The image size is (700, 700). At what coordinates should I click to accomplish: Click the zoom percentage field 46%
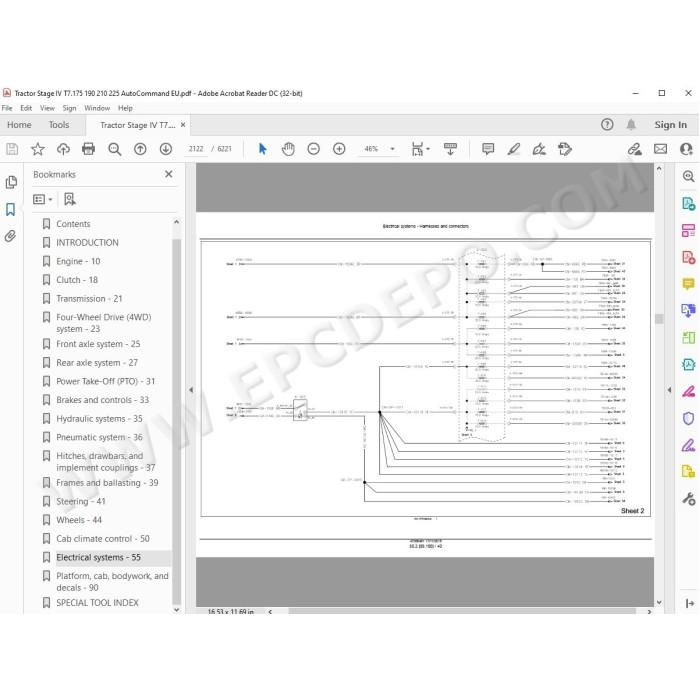[371, 149]
